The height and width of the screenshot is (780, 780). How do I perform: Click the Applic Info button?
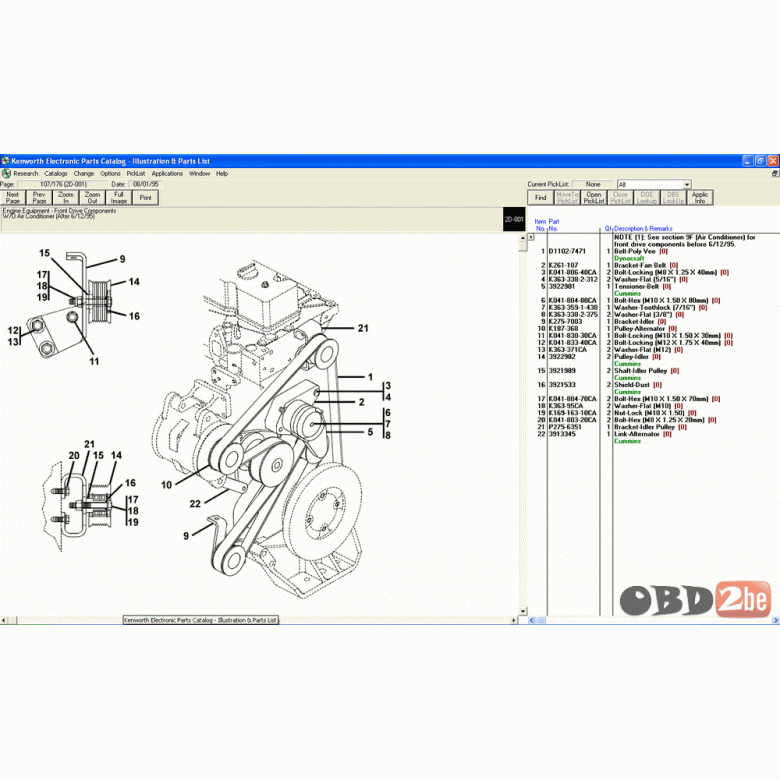700,197
